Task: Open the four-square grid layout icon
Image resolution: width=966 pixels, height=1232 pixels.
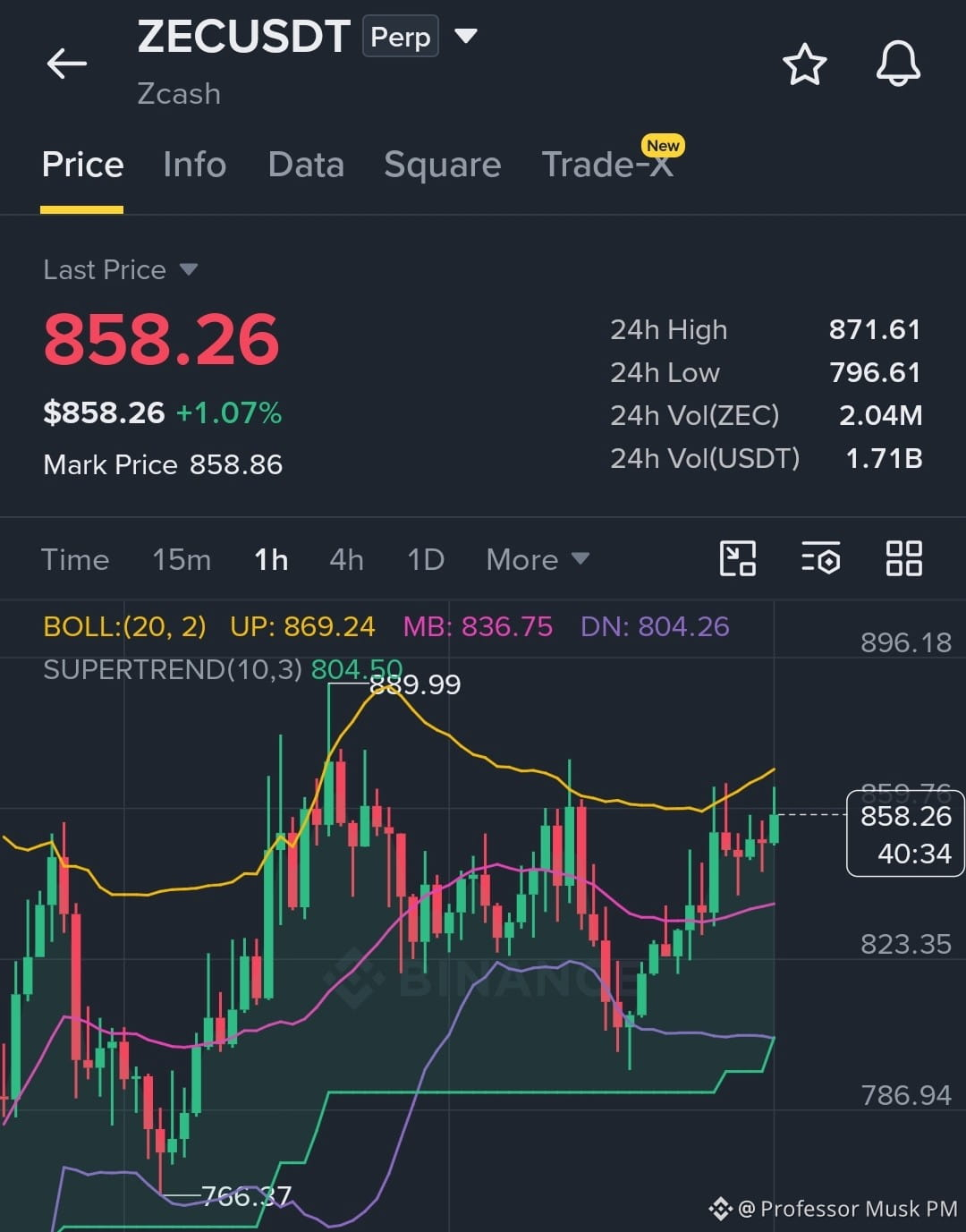Action: [903, 559]
